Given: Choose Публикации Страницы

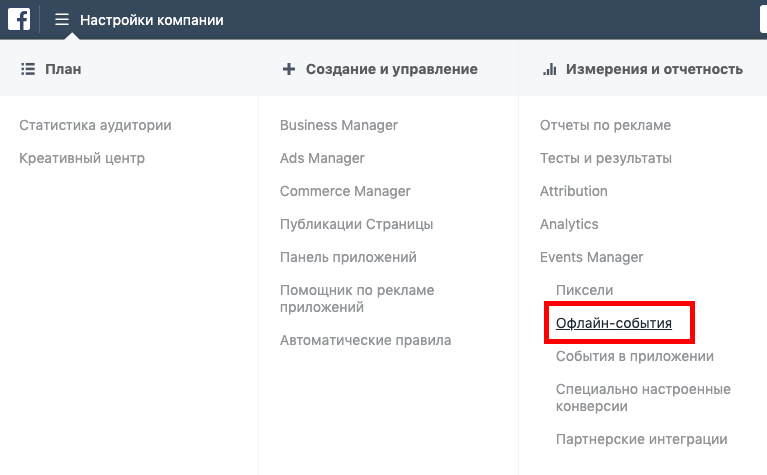Looking at the screenshot, I should (356, 225).
